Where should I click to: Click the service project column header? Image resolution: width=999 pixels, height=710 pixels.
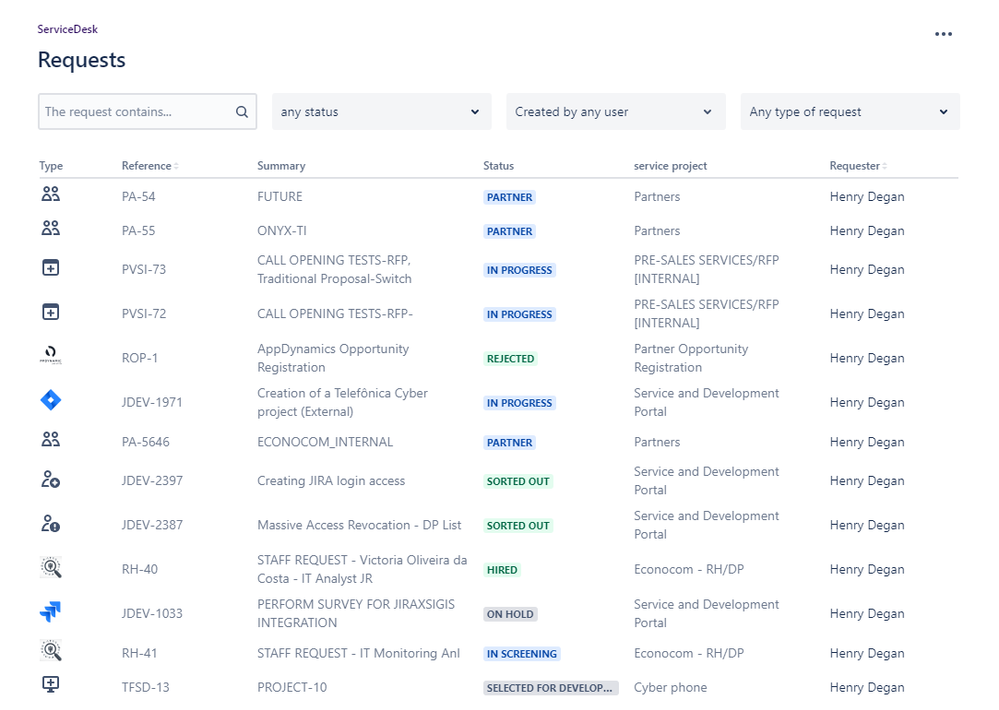(x=670, y=166)
